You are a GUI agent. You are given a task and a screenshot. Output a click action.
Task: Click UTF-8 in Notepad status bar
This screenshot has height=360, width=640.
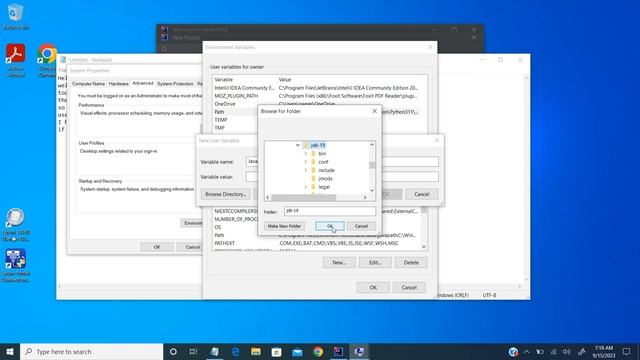489,295
